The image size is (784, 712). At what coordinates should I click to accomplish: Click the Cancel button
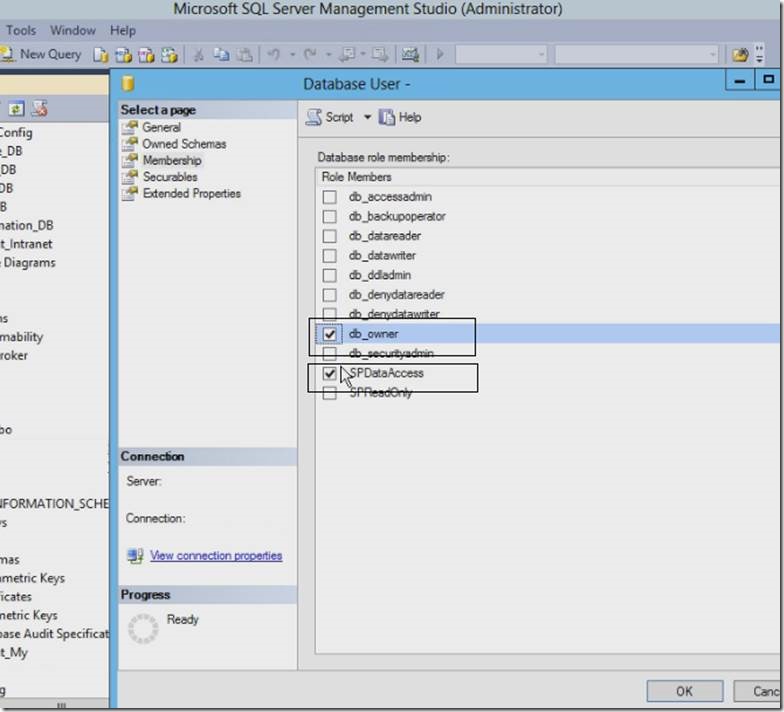[x=759, y=691]
